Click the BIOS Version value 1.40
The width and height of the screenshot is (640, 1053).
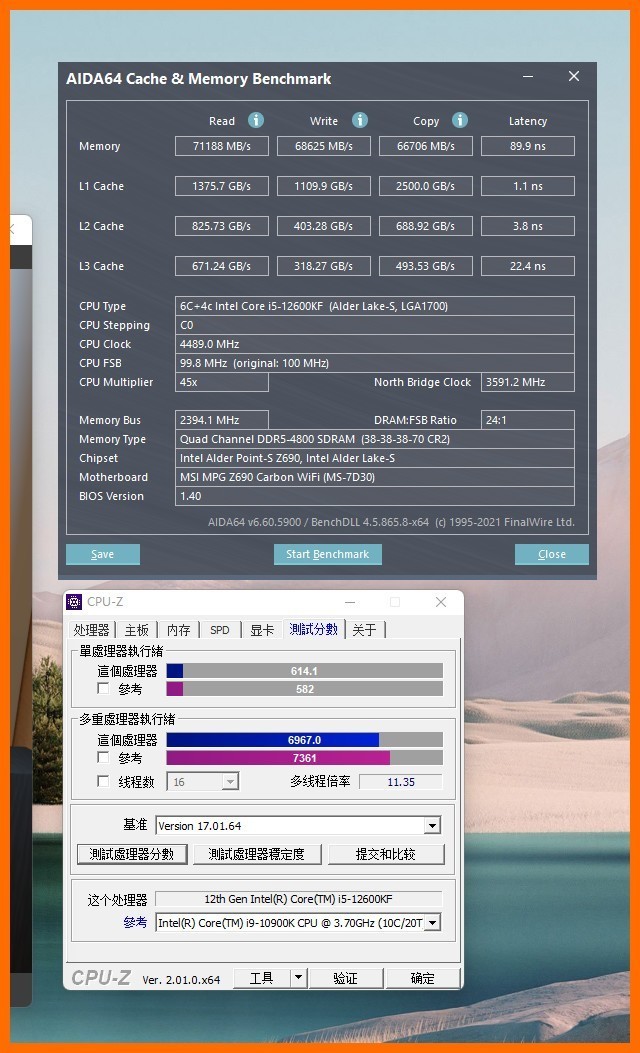click(x=375, y=496)
